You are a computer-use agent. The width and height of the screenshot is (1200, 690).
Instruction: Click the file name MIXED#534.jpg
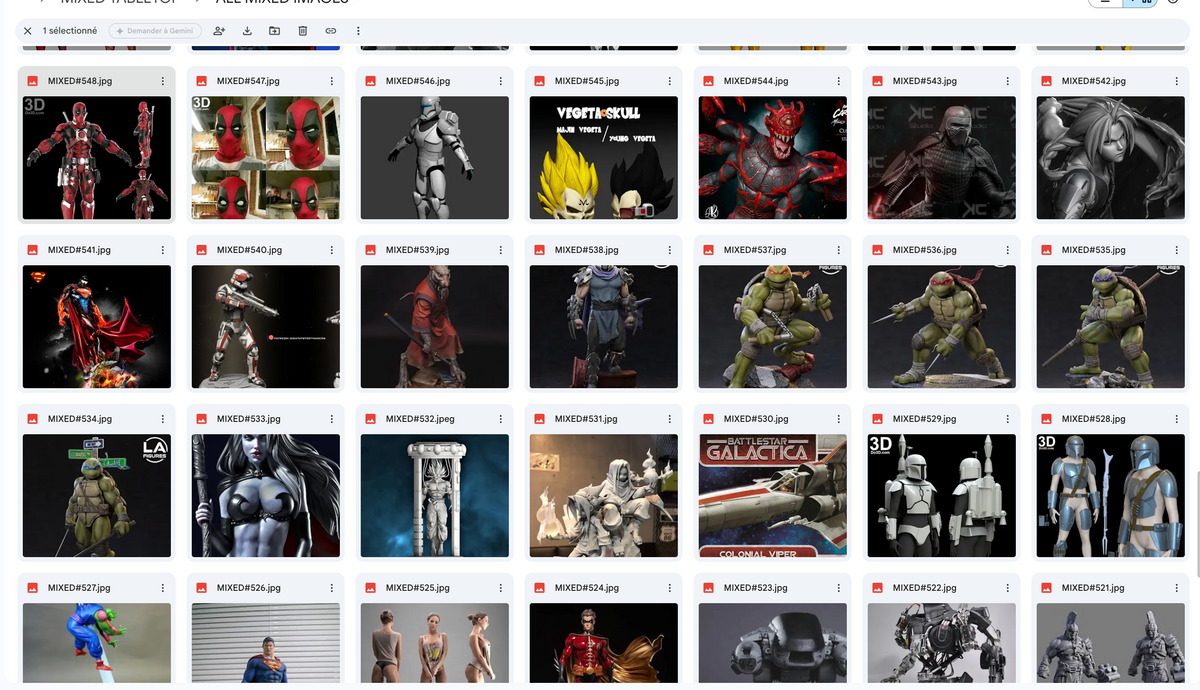tap(80, 419)
